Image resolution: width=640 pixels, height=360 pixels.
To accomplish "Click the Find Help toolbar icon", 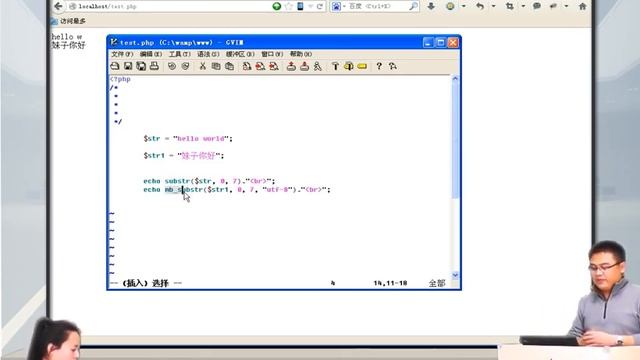I will coord(393,66).
